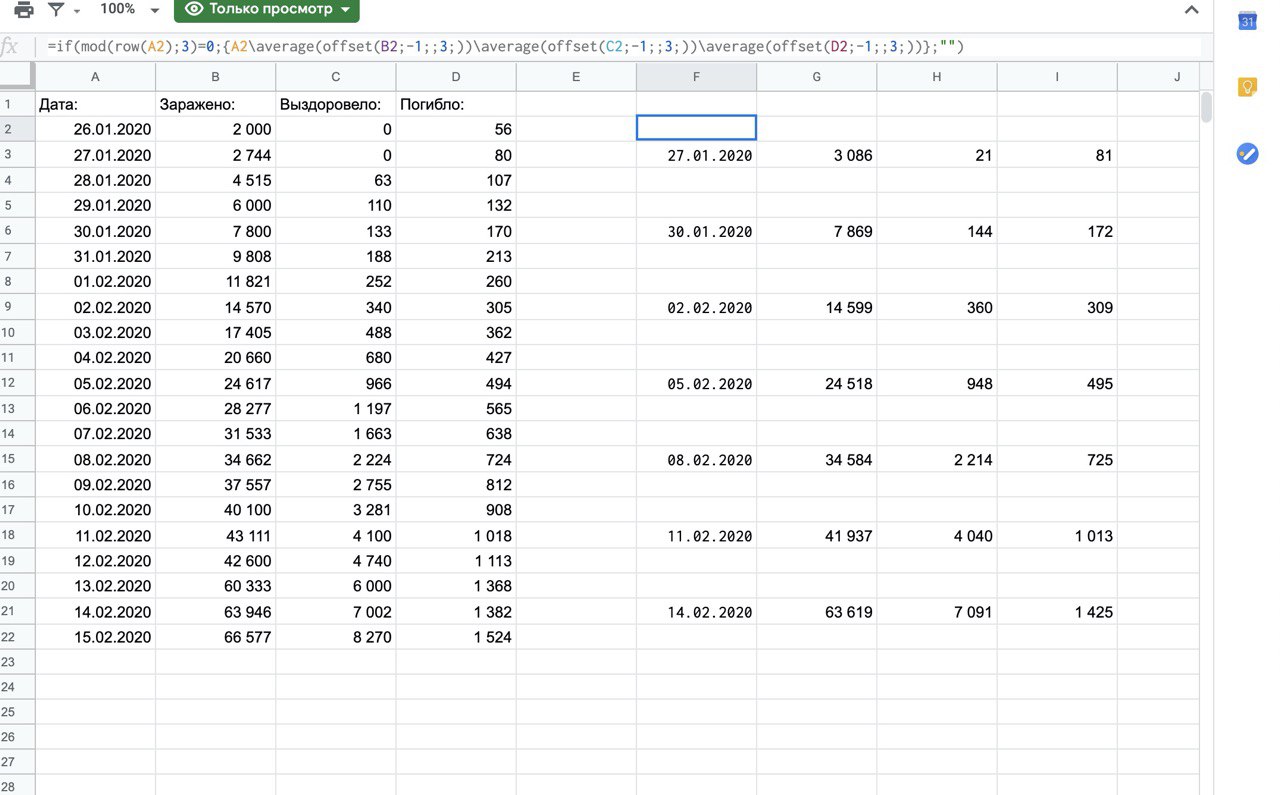Image resolution: width=1280 pixels, height=795 pixels.
Task: Click cell containing 41 937
Action: [817, 536]
